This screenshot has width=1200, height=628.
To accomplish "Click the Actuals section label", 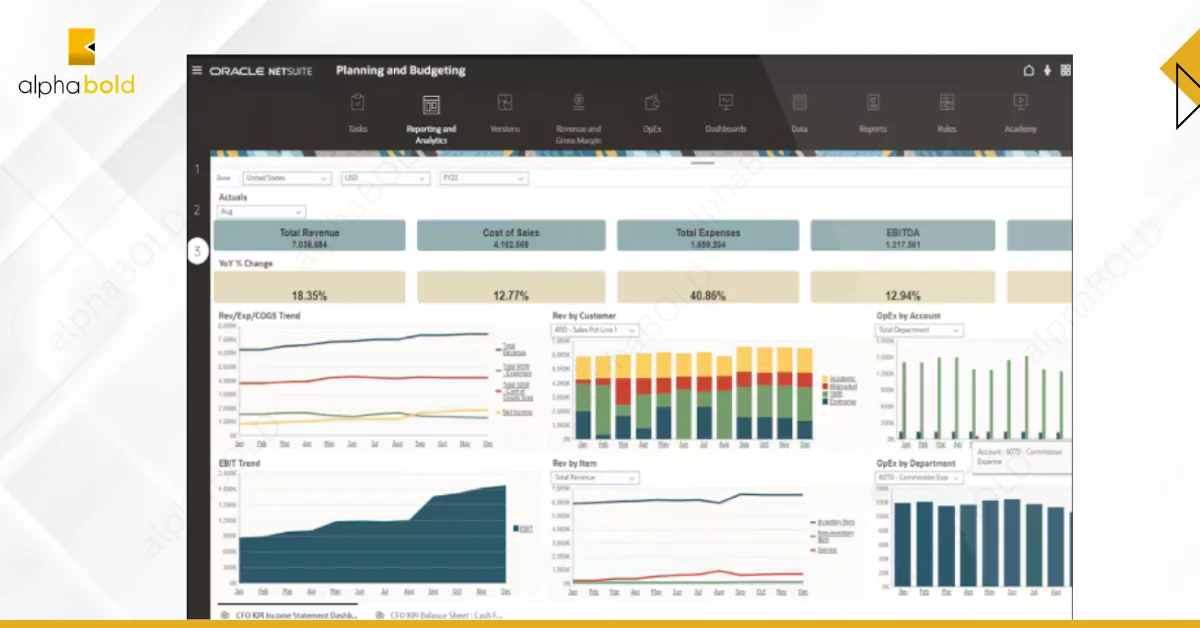I will click(233, 198).
